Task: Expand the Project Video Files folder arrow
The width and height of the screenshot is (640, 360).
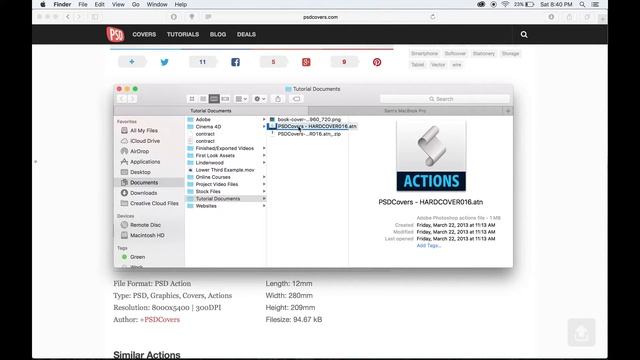Action: point(264,184)
